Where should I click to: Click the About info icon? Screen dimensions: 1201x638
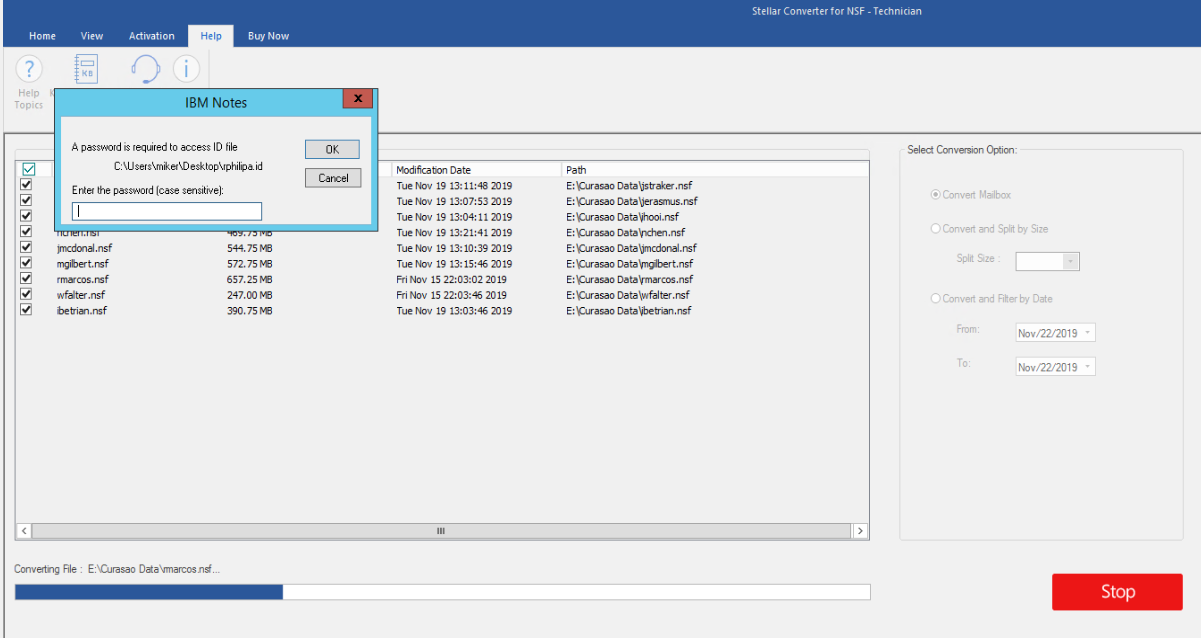[x=186, y=69]
